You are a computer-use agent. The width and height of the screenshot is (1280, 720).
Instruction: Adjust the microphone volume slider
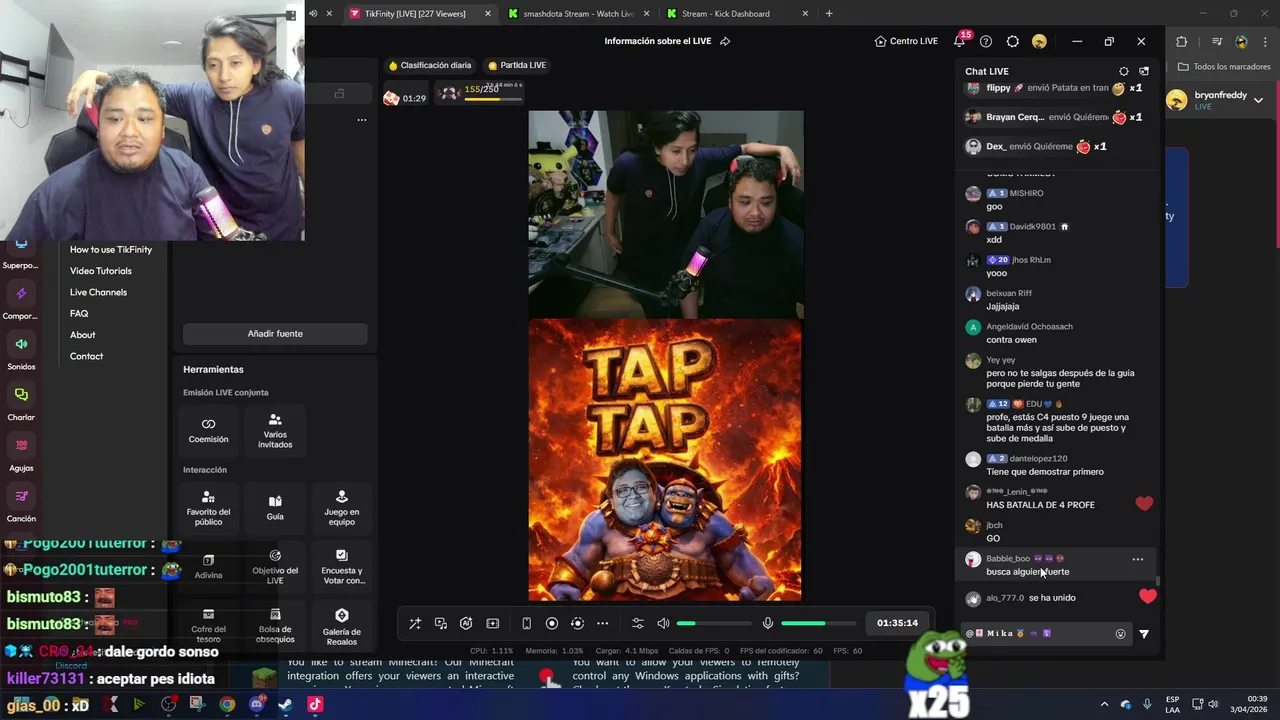[x=819, y=623]
